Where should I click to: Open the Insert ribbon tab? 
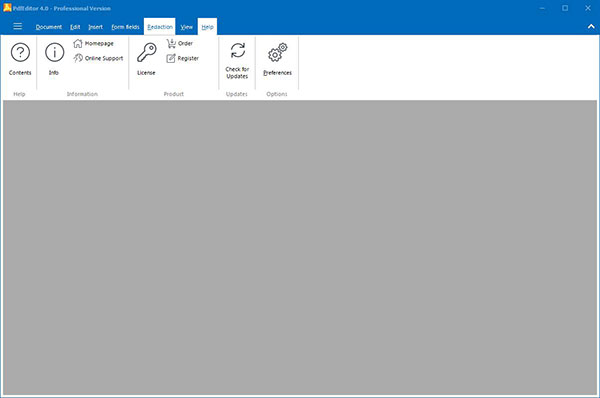[95, 27]
